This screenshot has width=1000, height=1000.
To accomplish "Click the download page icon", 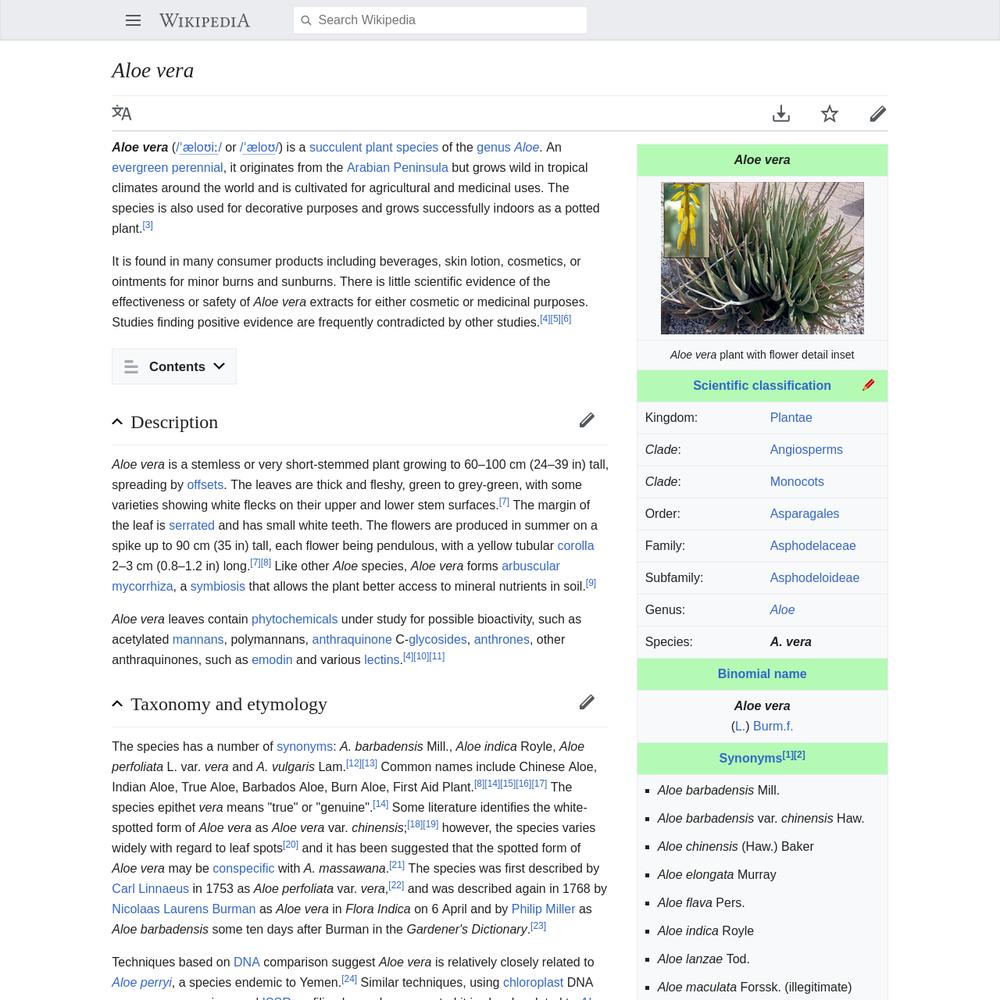I will point(781,114).
